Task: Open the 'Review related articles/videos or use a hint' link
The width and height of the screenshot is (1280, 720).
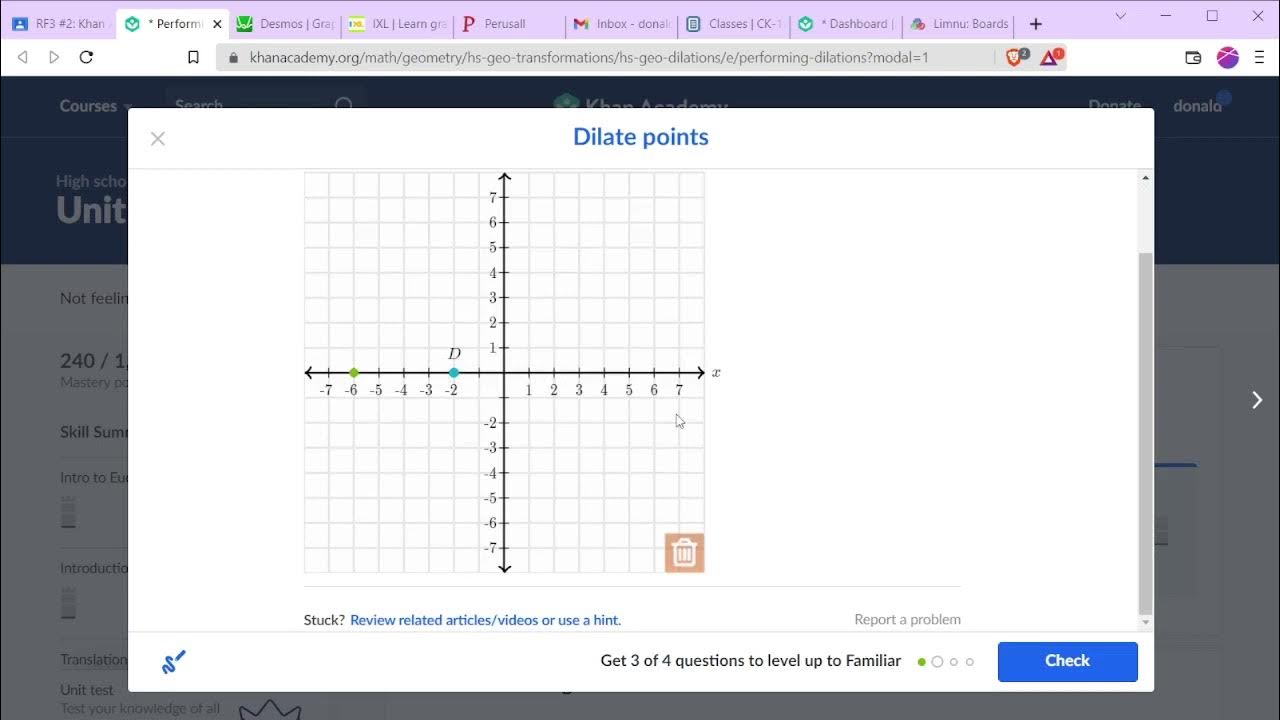Action: tap(485, 620)
